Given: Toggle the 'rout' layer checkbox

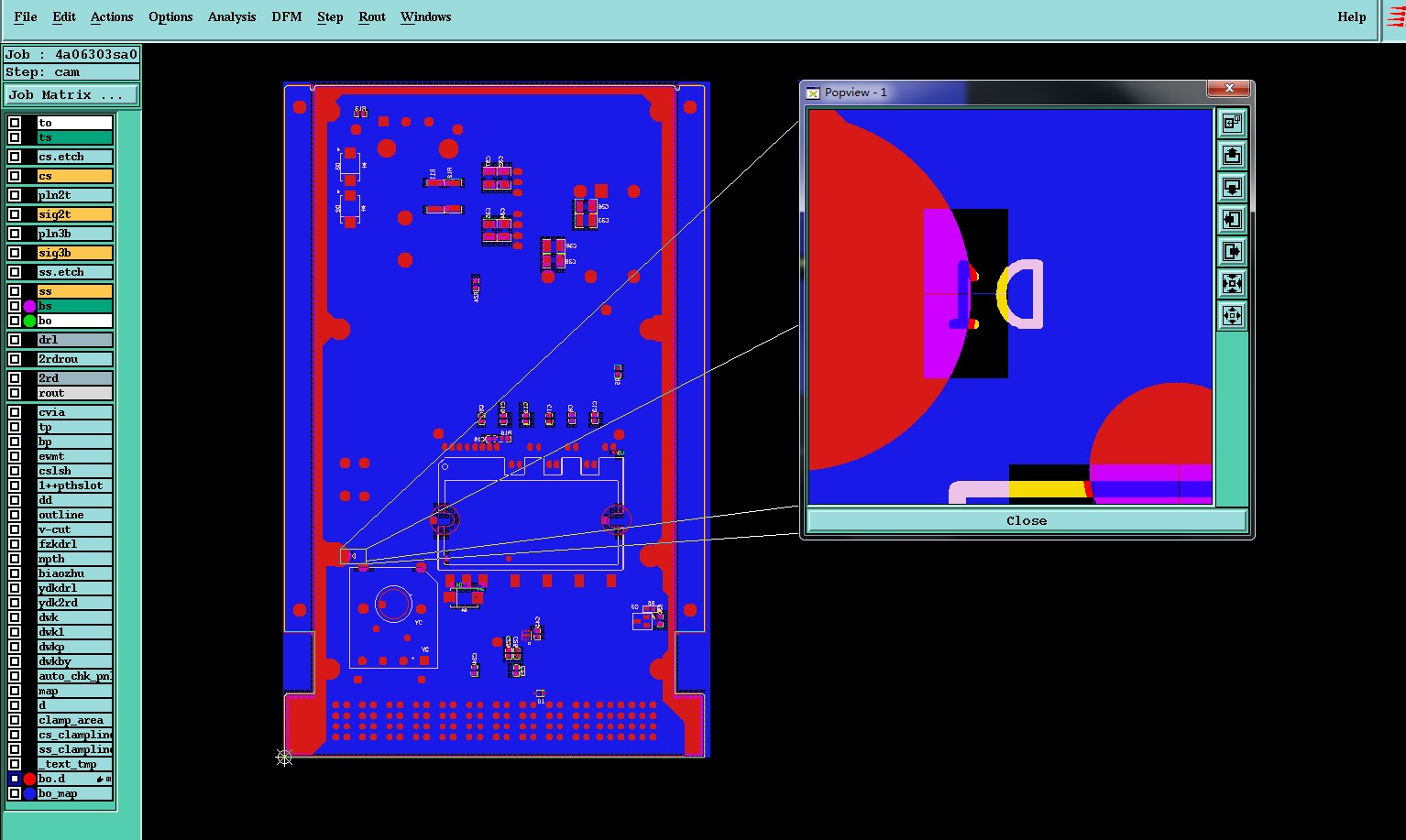Looking at the screenshot, I should click(15, 393).
